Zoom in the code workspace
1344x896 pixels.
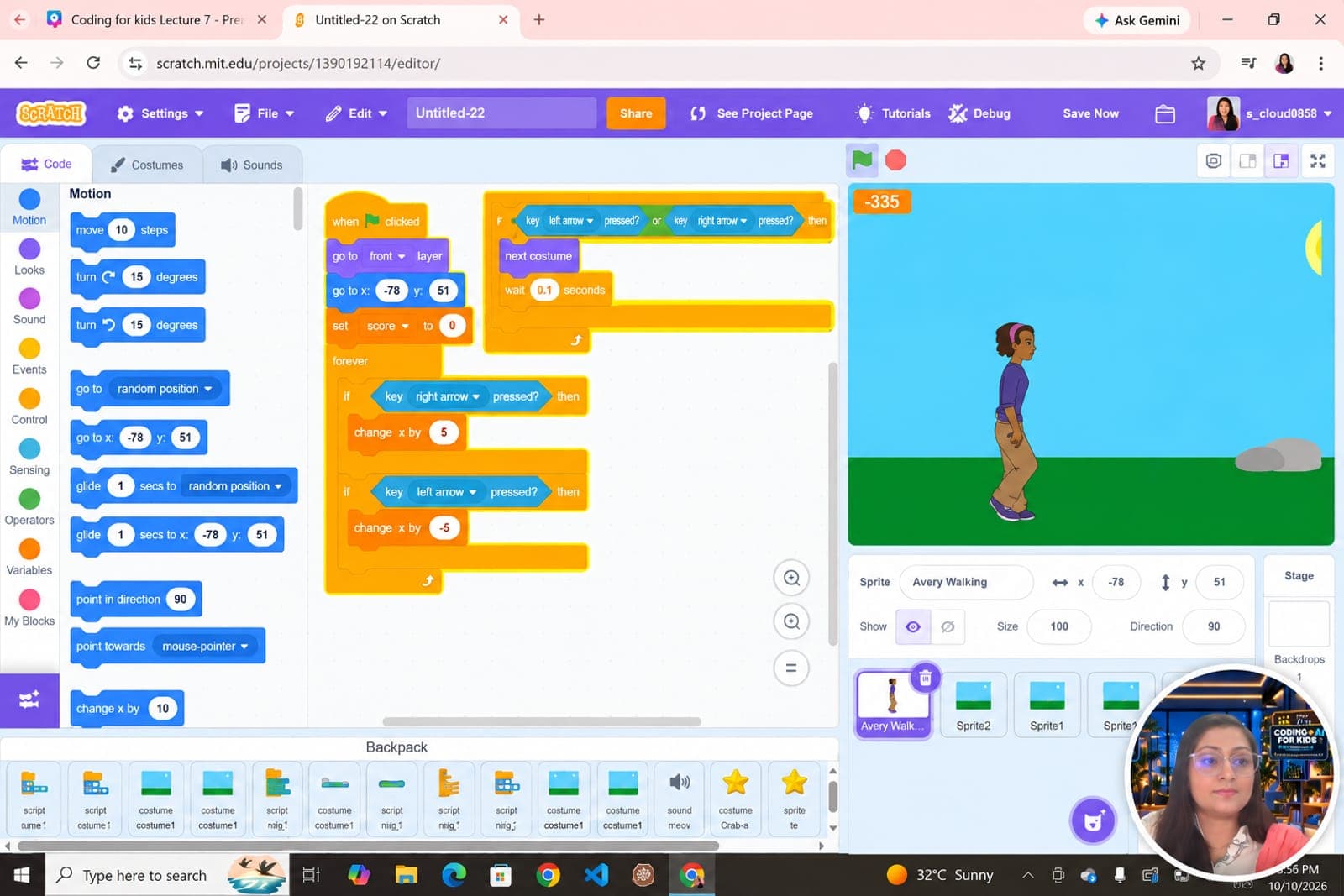point(791,578)
